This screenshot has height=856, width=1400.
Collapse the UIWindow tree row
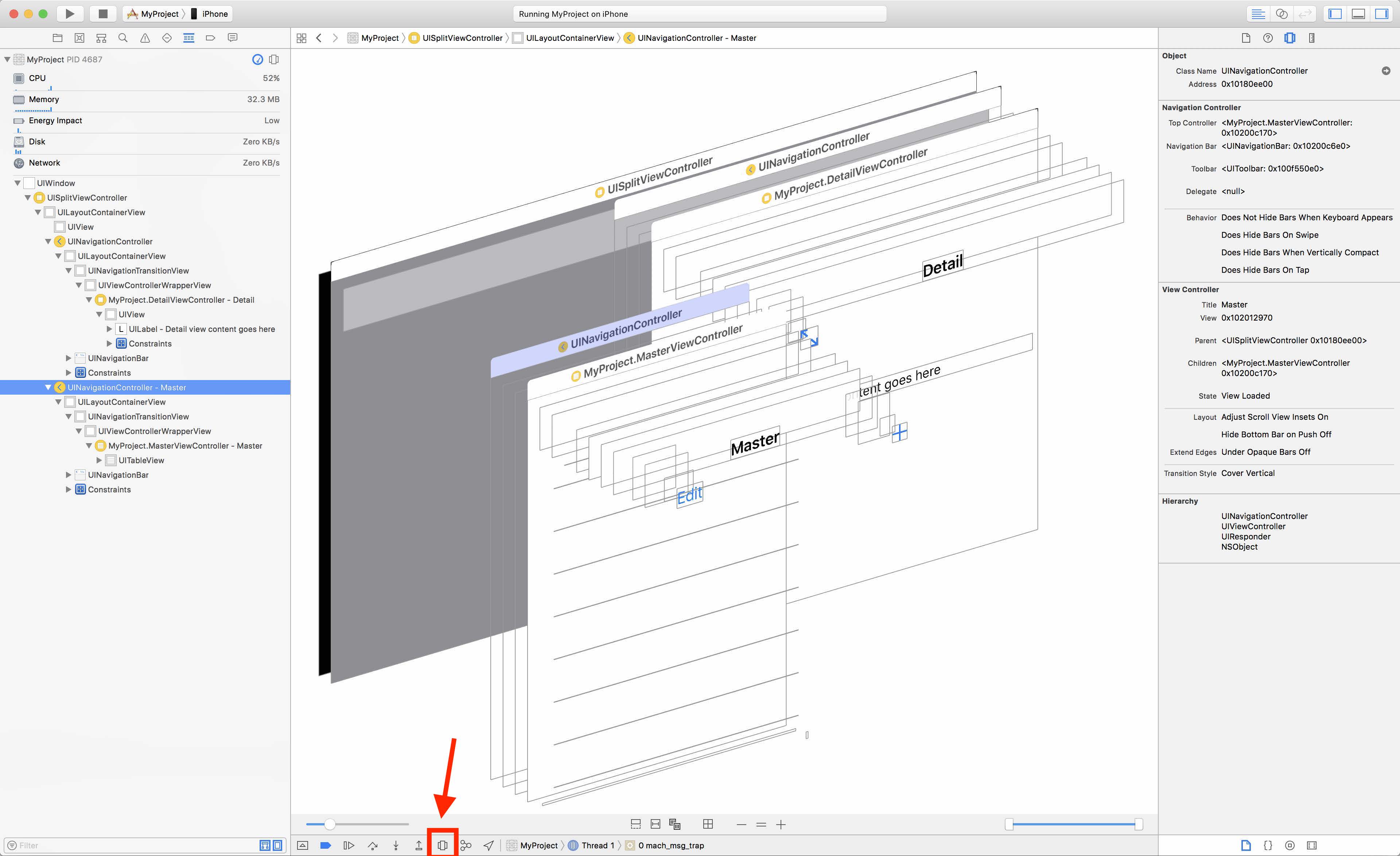17,183
